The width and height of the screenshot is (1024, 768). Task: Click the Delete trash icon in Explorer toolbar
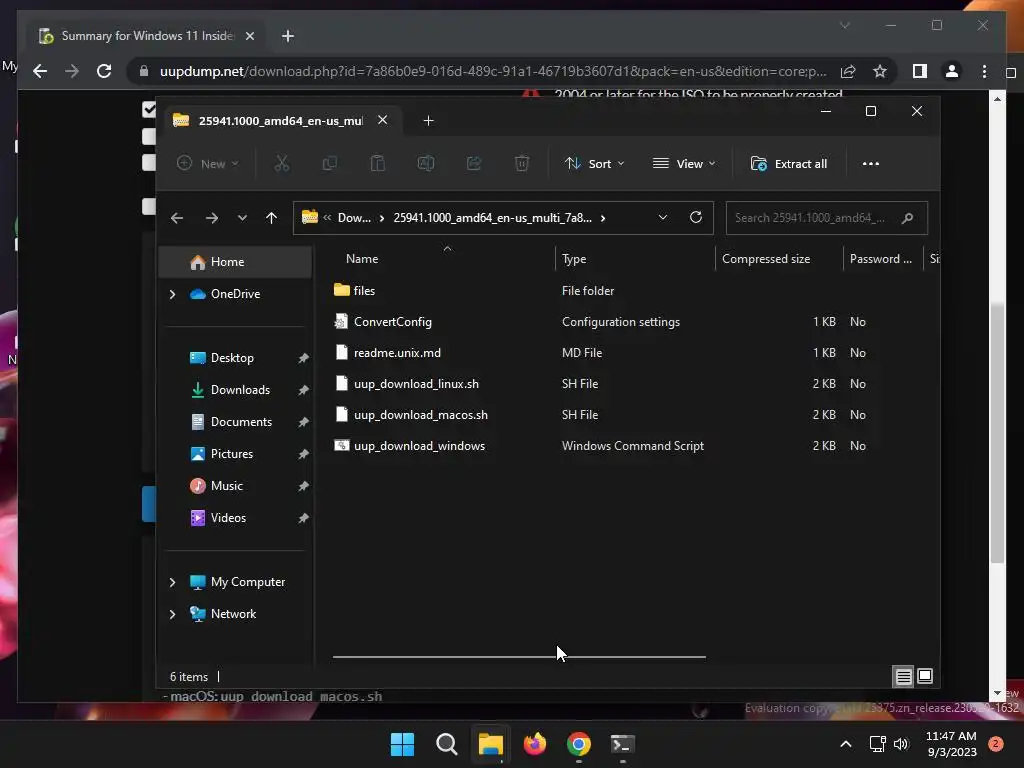(521, 163)
